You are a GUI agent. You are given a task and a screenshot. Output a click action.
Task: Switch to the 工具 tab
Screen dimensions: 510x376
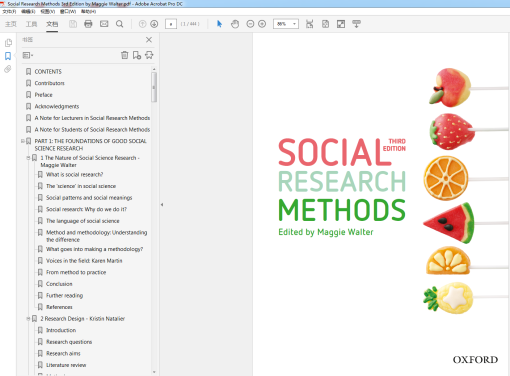(31, 24)
